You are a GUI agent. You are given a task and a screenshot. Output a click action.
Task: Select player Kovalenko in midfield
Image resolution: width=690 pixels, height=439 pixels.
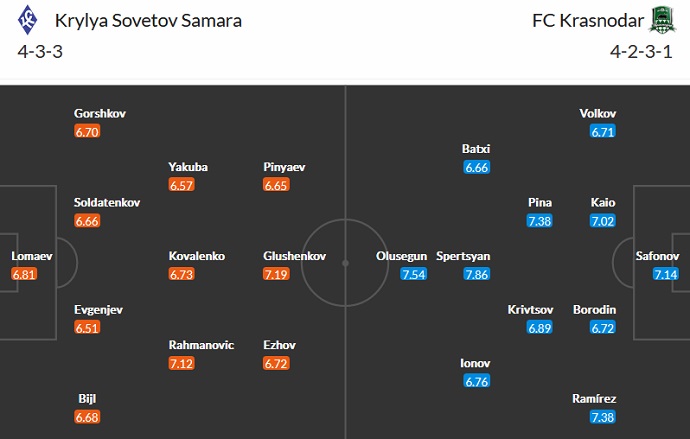(x=197, y=256)
